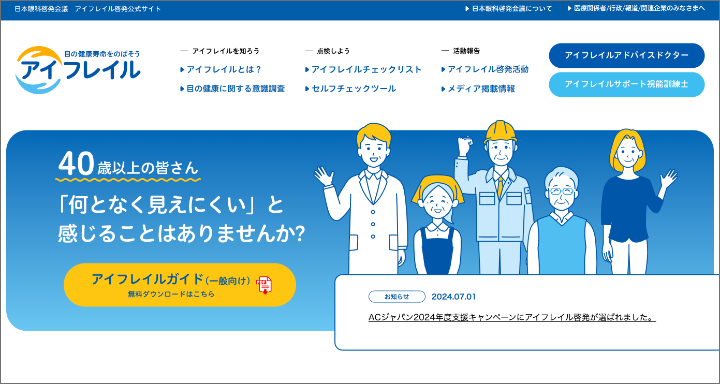
Task: Click the PDF download icon on yellow button
Action: click(x=265, y=285)
